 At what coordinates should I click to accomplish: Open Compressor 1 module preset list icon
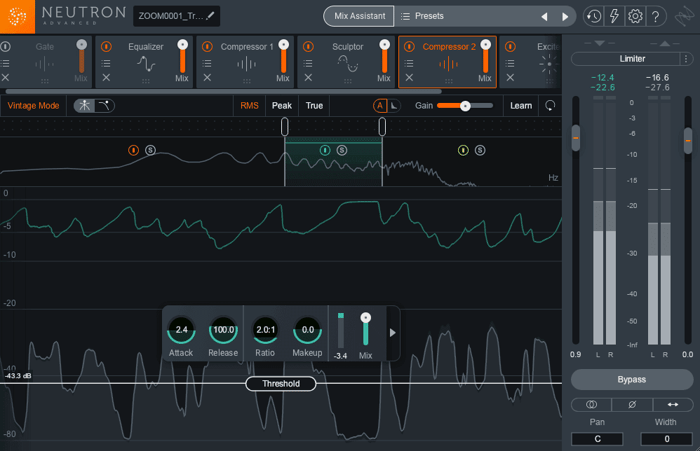(207, 63)
